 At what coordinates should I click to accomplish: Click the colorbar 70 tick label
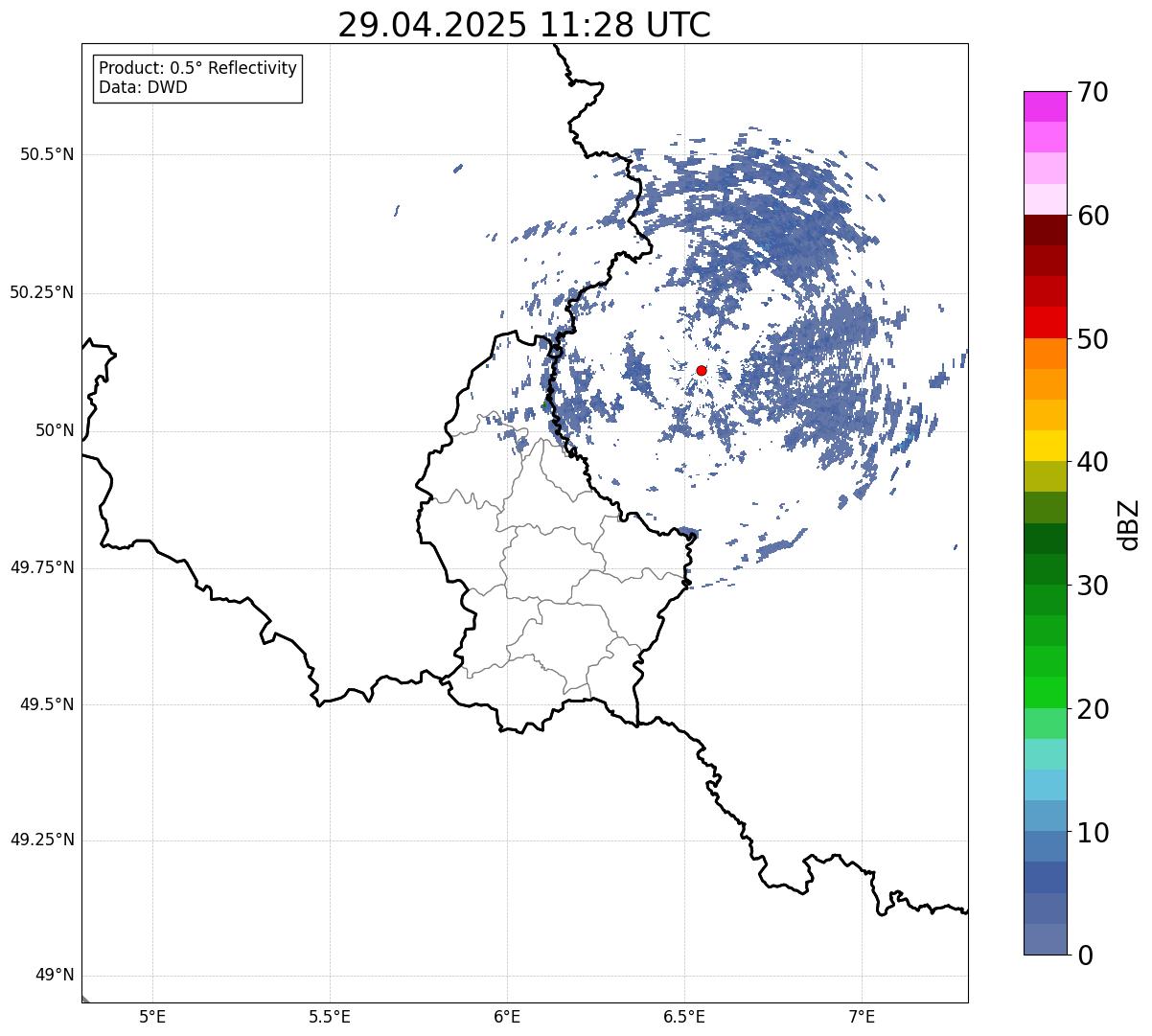pyautogui.click(x=1092, y=92)
